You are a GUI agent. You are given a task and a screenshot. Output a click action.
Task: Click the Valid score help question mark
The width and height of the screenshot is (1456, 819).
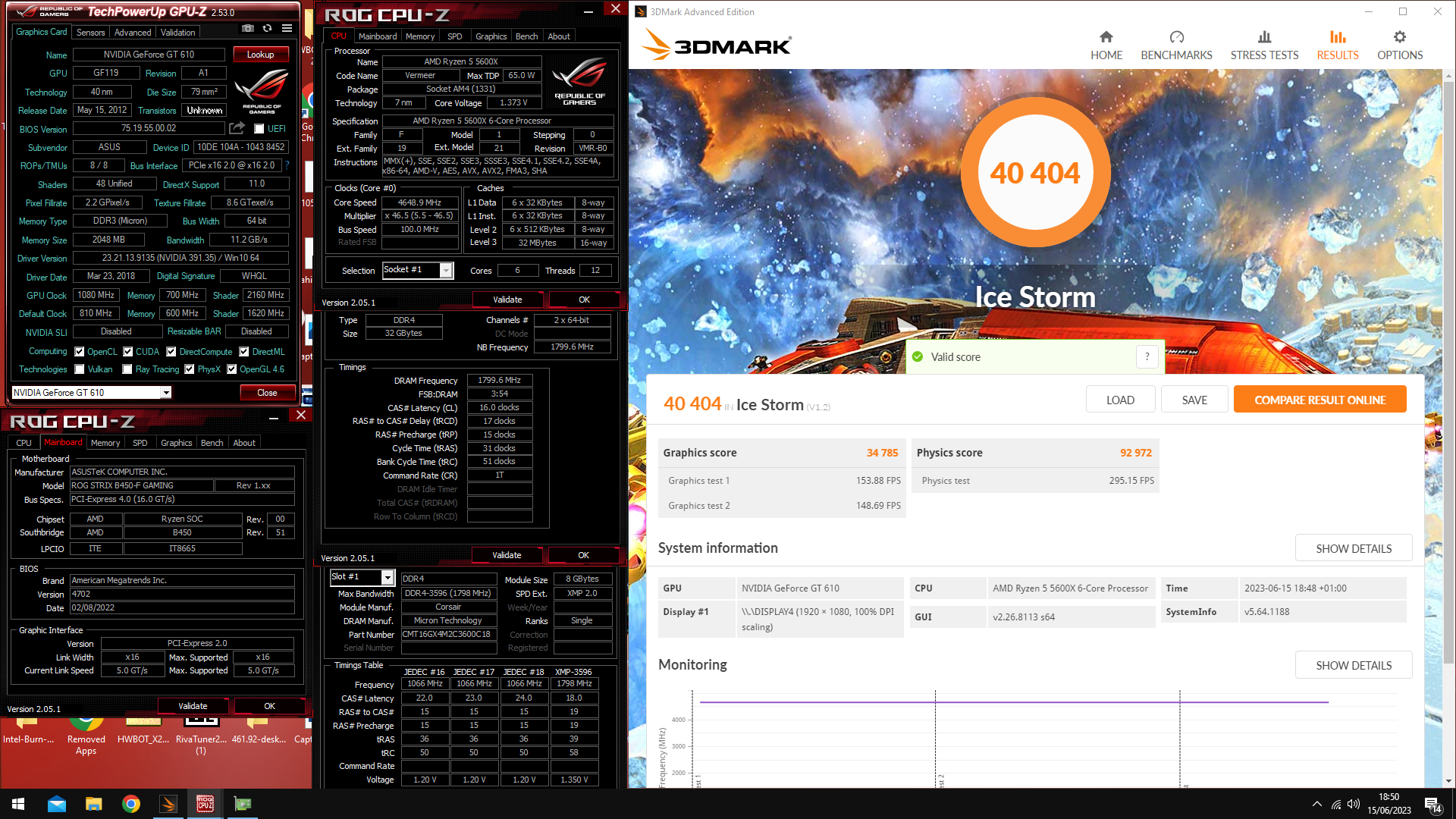click(1147, 356)
